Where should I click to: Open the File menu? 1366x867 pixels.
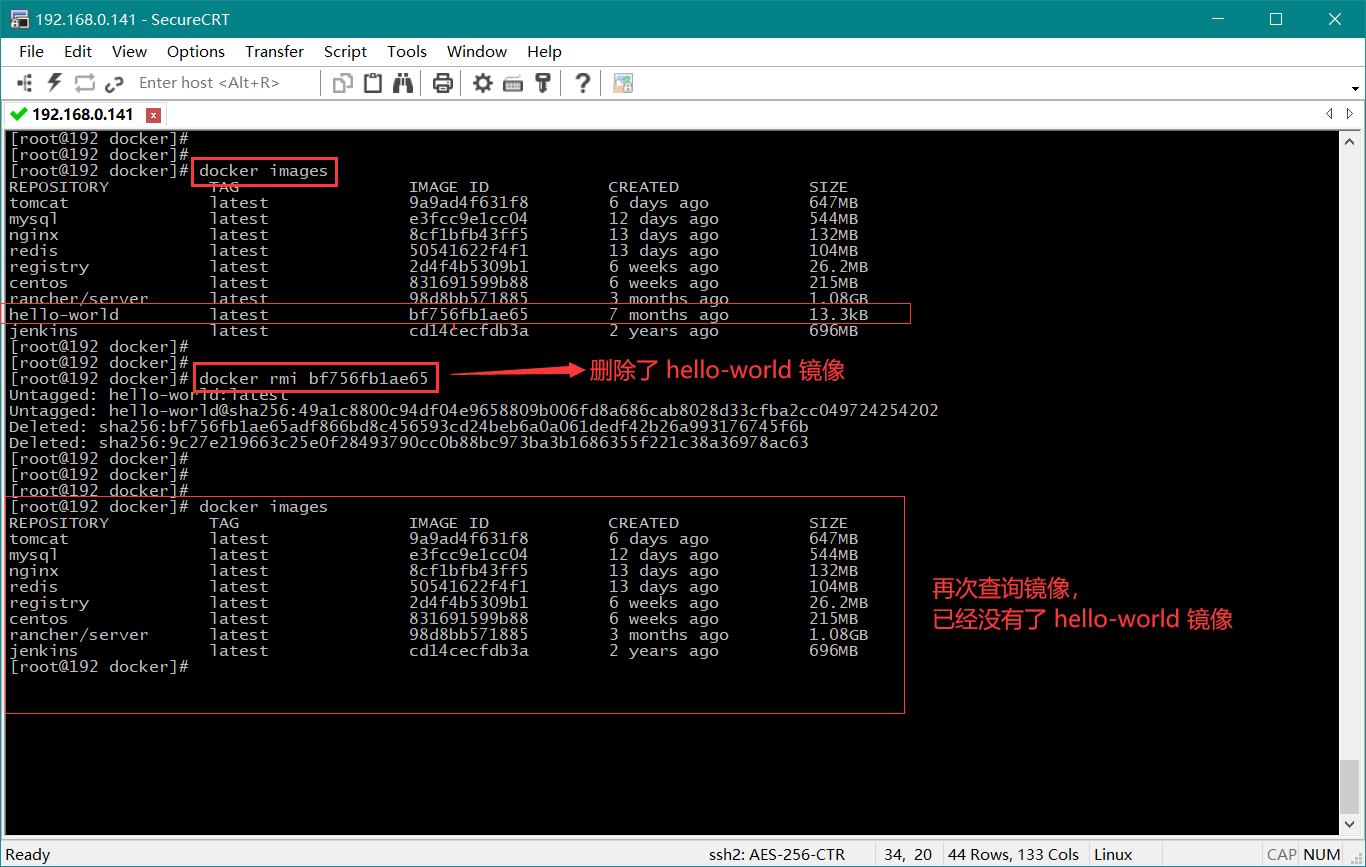click(x=31, y=51)
